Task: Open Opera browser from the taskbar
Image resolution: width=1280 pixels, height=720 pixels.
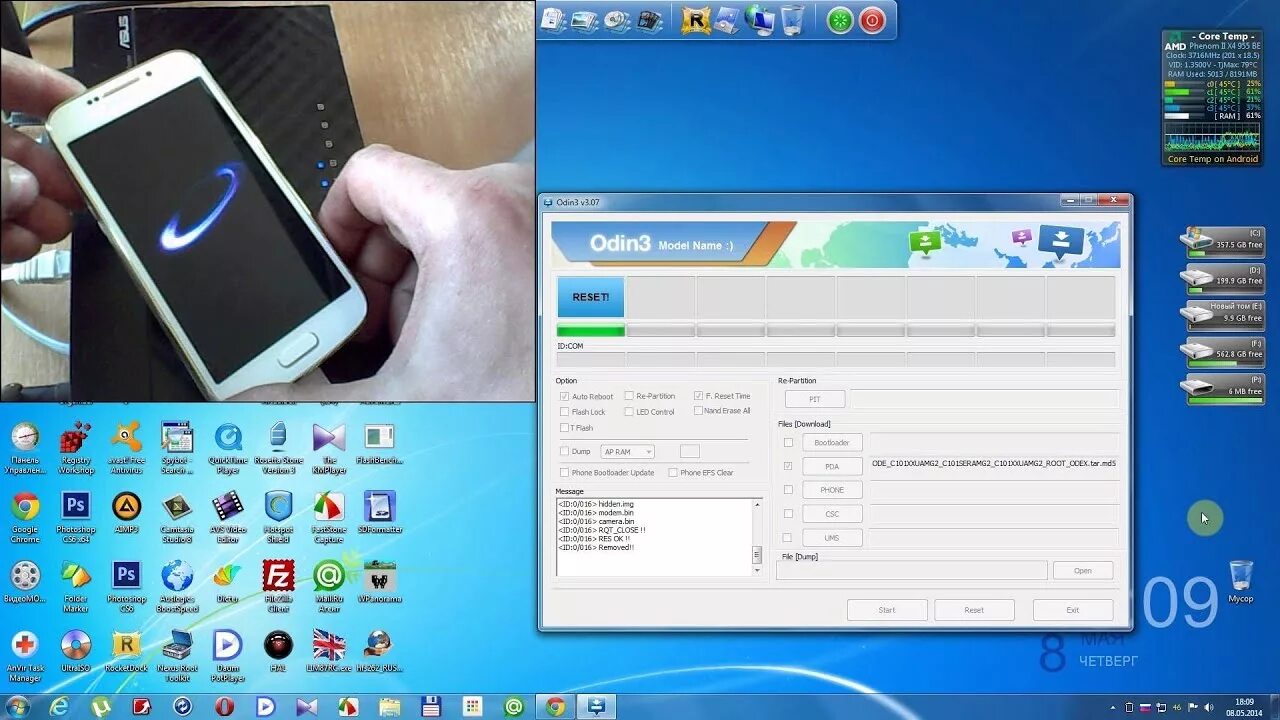Action: pos(224,707)
